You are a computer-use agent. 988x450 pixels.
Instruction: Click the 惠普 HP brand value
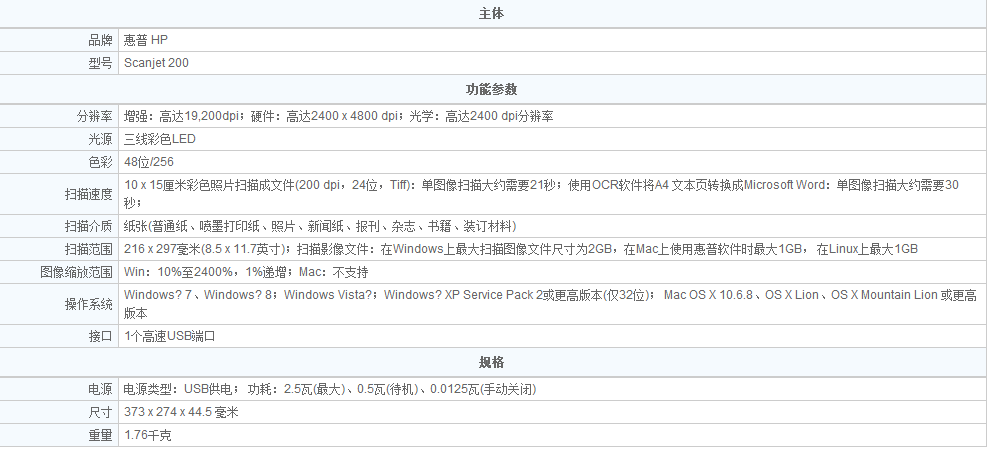coord(146,40)
